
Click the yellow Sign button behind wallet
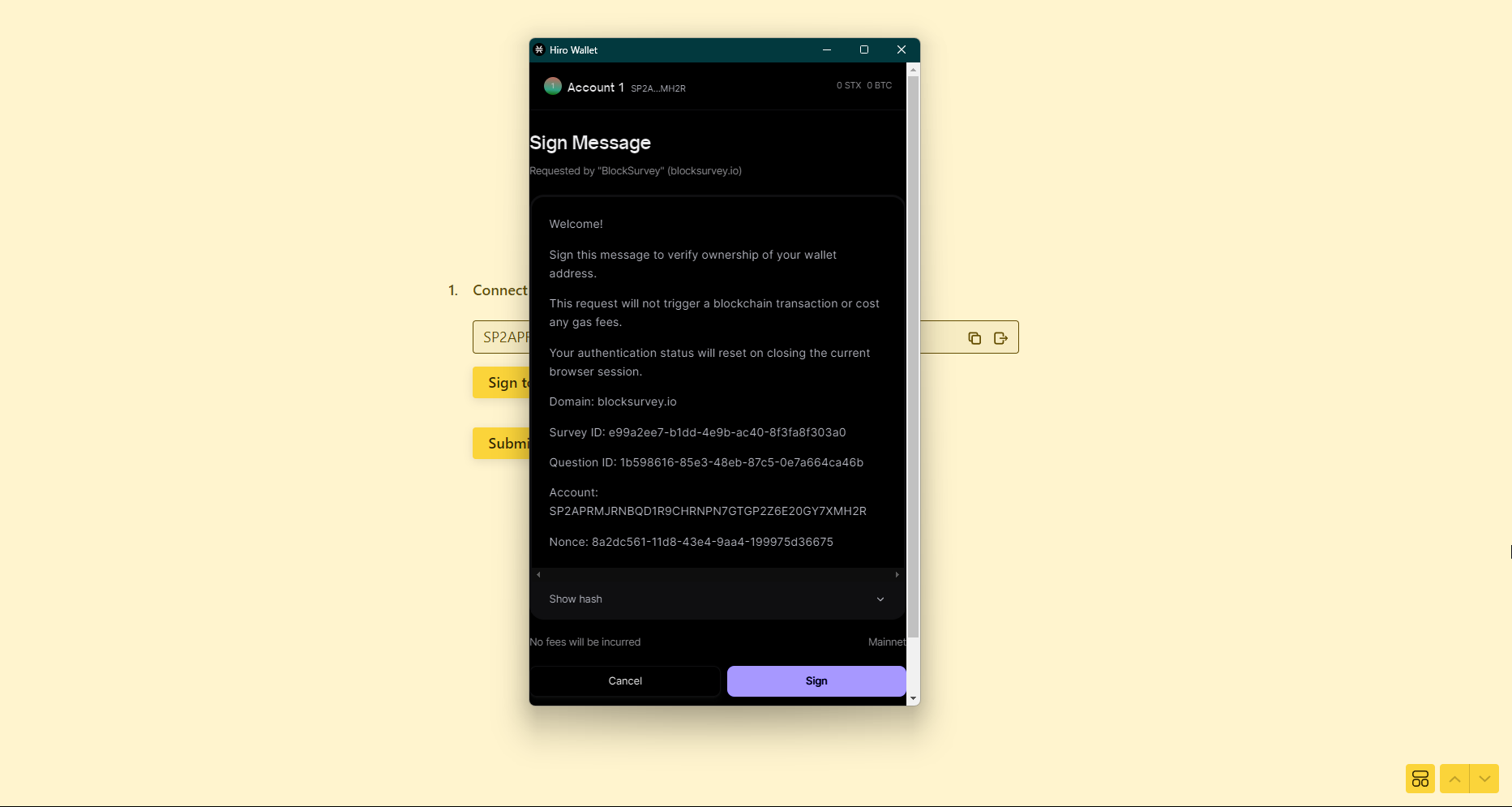tap(502, 383)
